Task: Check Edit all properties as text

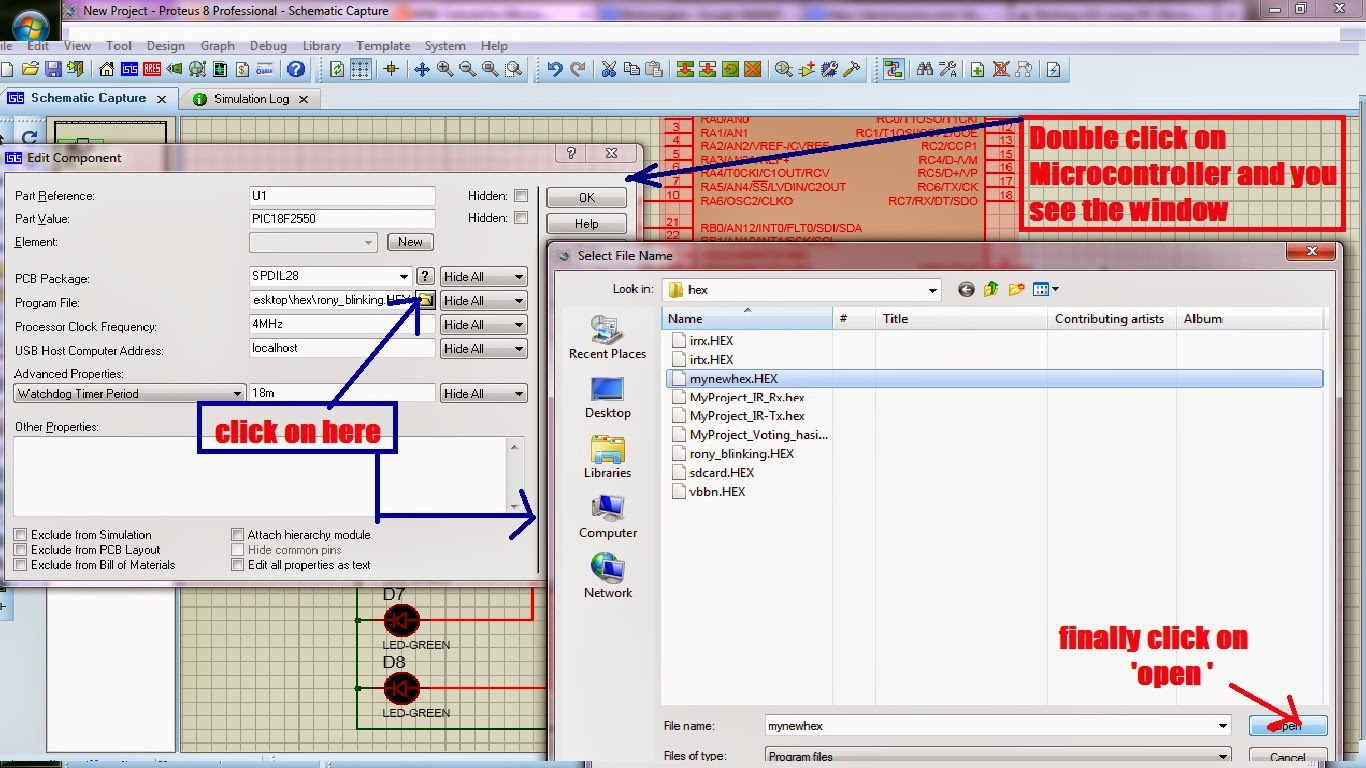Action: click(238, 565)
